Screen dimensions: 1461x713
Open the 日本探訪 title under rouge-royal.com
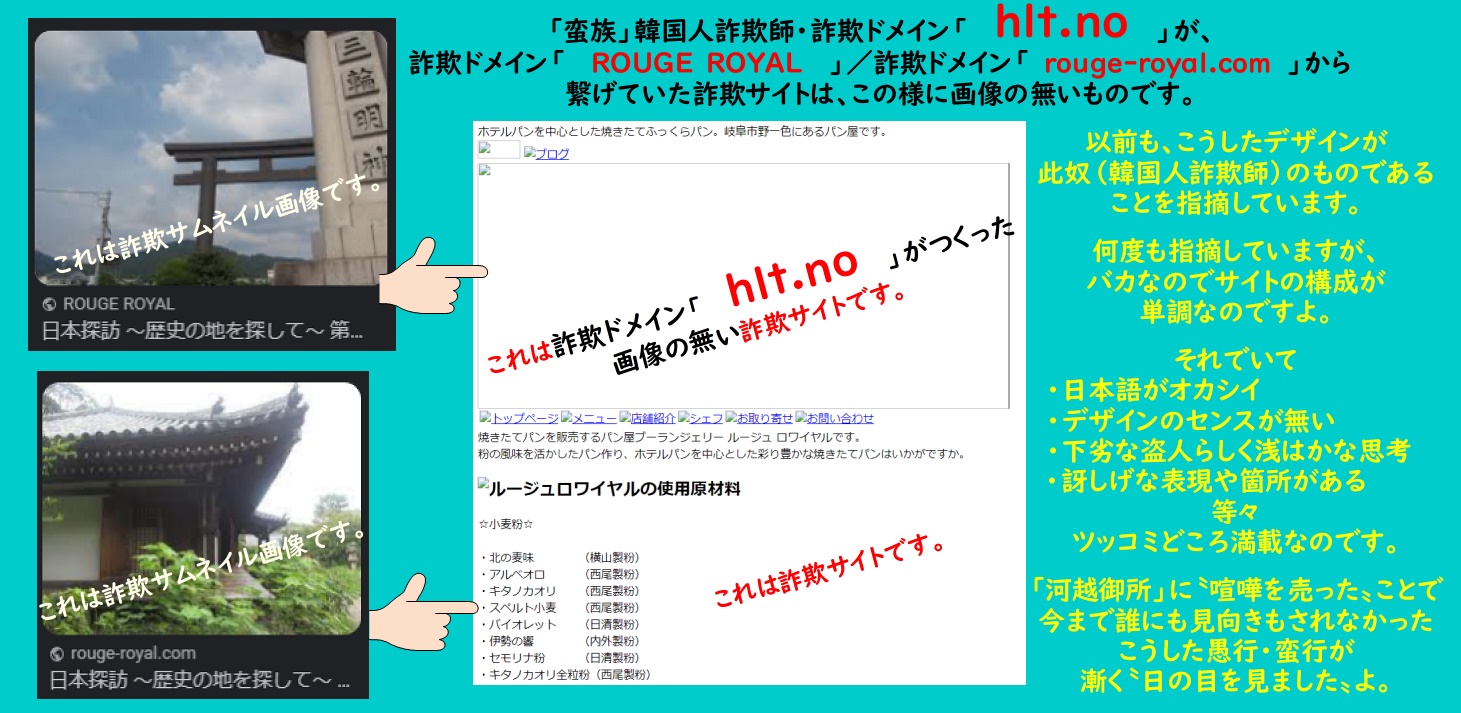[x=200, y=682]
